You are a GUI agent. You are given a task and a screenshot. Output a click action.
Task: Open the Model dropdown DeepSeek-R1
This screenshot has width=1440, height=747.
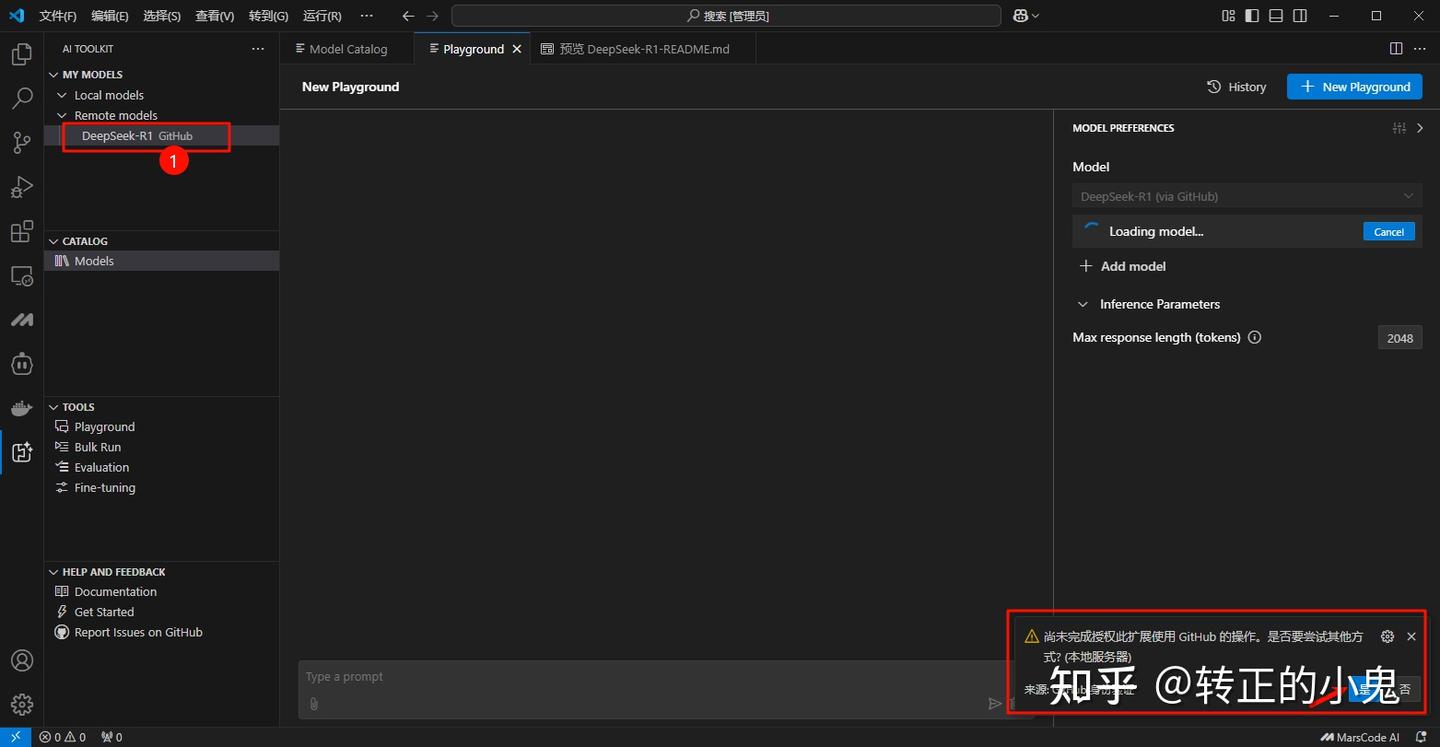(x=1247, y=196)
